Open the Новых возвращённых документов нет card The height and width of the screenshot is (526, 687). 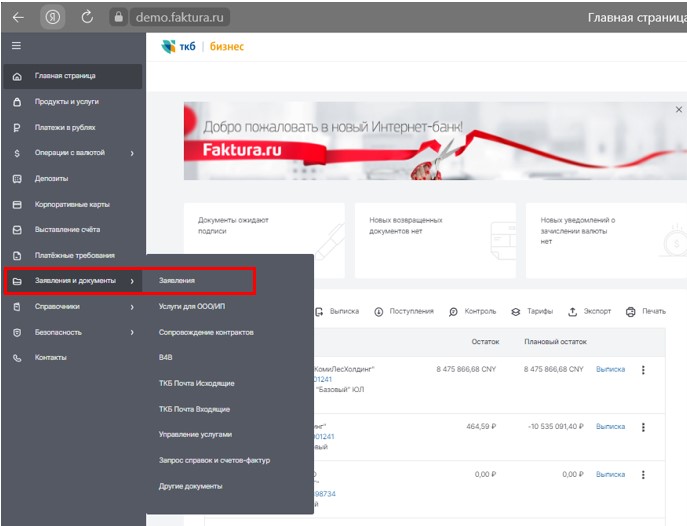tap(435, 240)
